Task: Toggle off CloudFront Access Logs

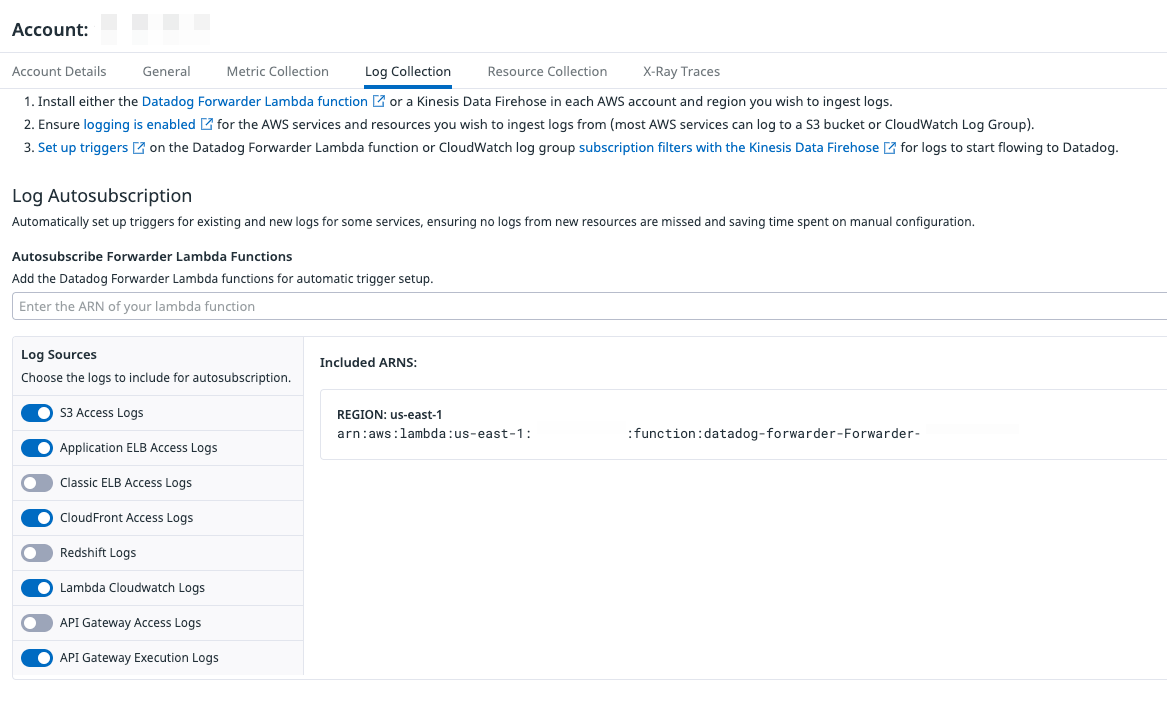Action: 36,518
